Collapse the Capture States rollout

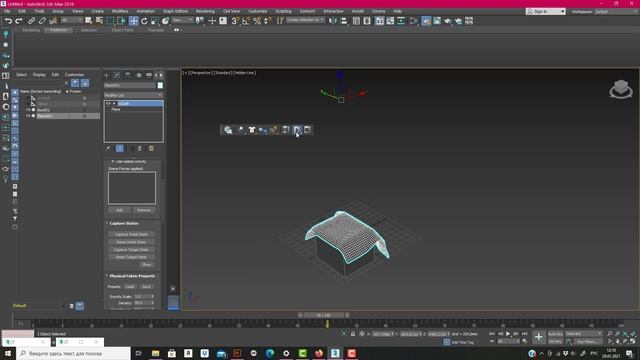pyautogui.click(x=124, y=224)
